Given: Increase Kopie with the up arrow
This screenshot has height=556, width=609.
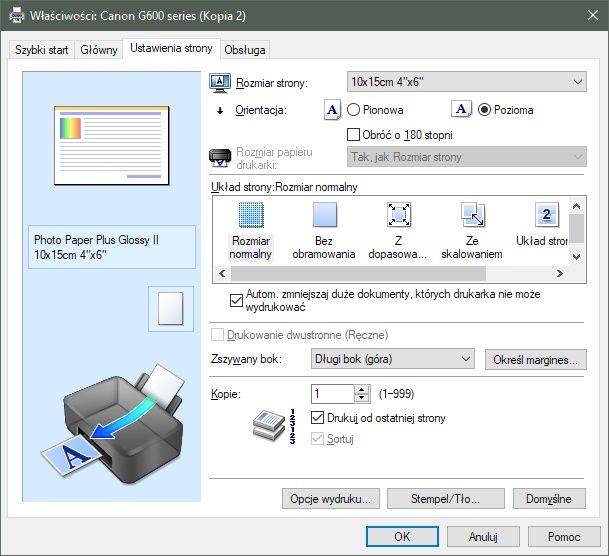Looking at the screenshot, I should click(x=362, y=390).
